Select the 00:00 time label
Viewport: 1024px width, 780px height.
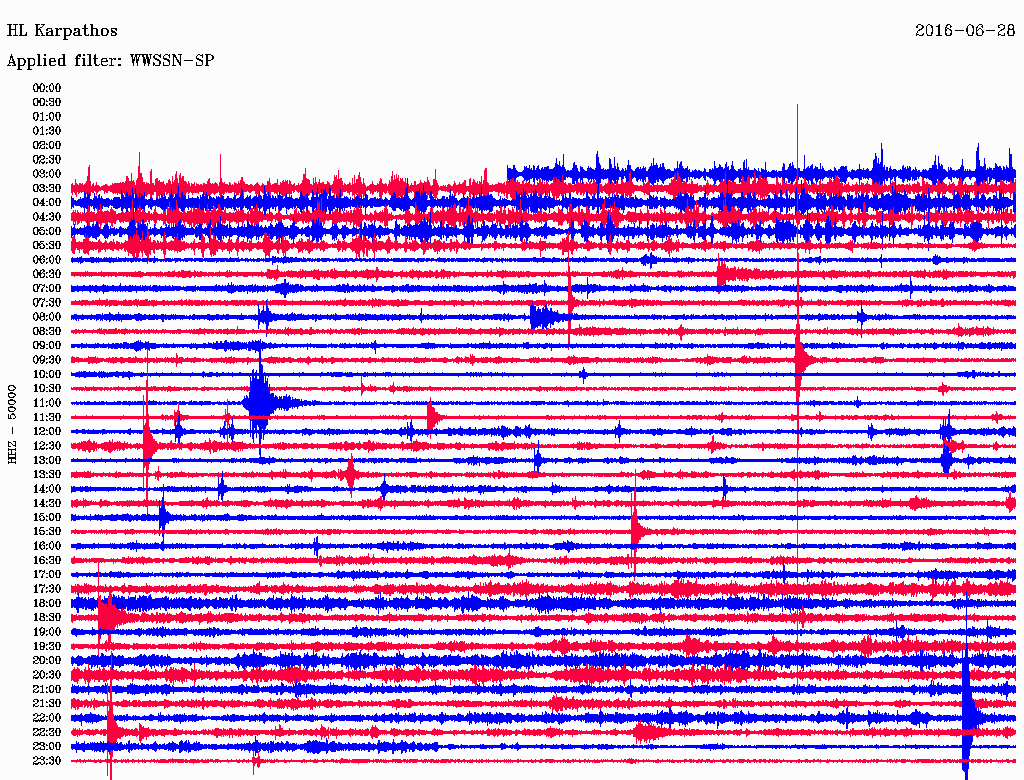click(x=46, y=88)
